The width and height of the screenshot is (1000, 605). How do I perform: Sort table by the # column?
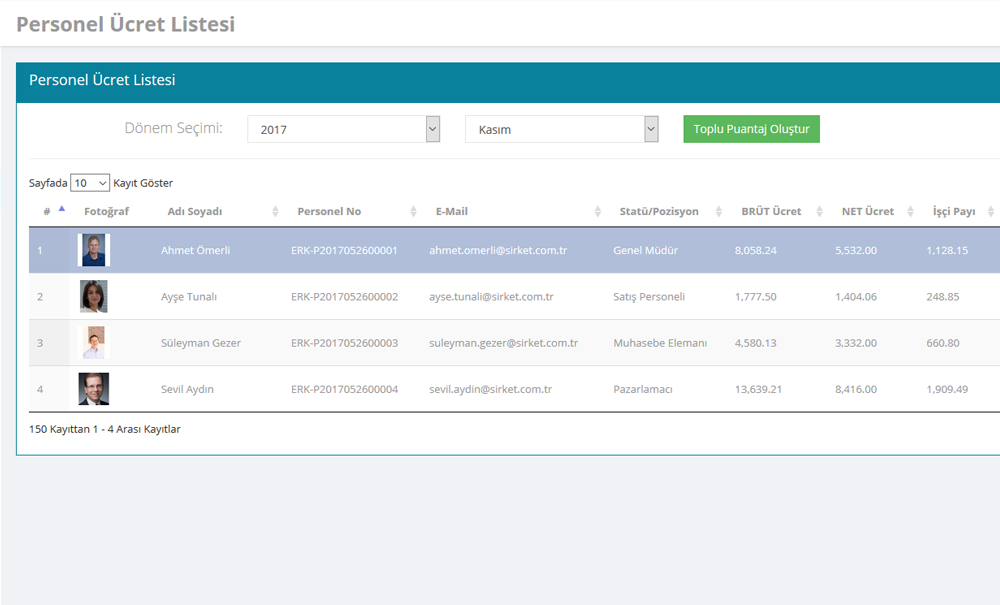(x=48, y=211)
